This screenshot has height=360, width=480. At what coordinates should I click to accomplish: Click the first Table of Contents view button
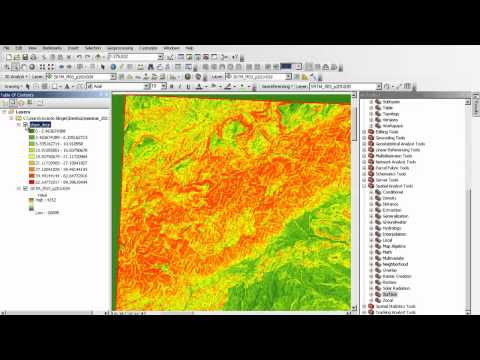pyautogui.click(x=5, y=102)
